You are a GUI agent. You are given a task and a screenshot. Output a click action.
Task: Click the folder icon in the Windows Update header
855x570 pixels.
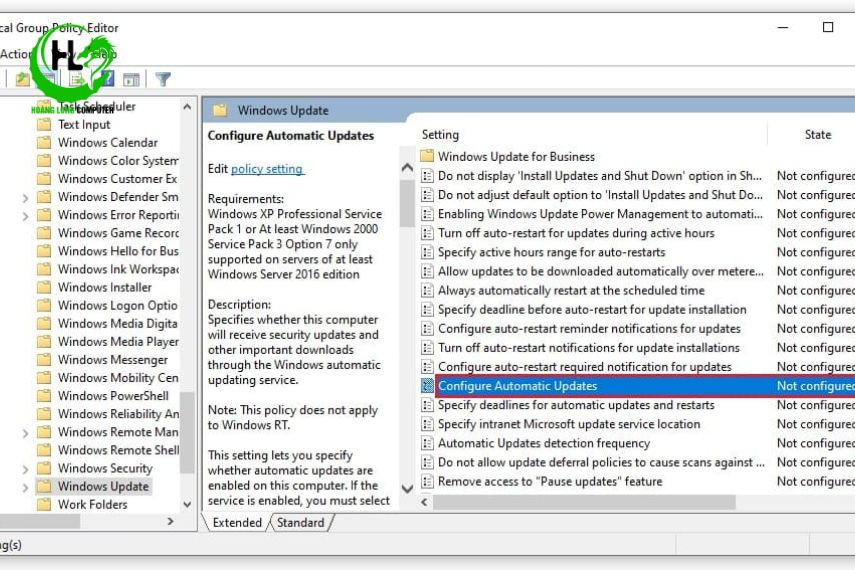click(220, 110)
